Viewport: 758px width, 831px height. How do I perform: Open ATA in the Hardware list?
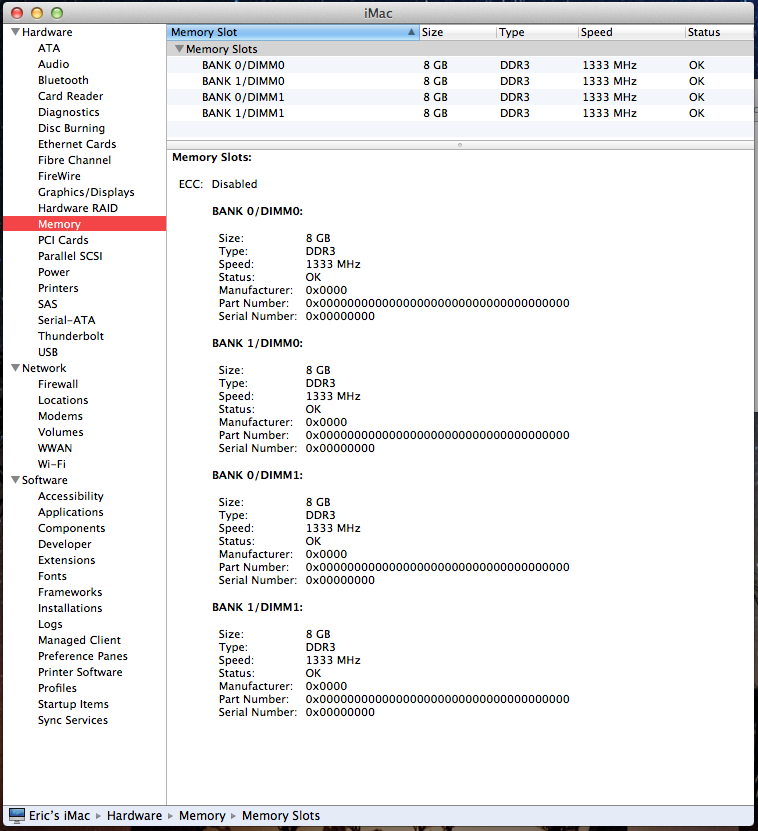49,48
